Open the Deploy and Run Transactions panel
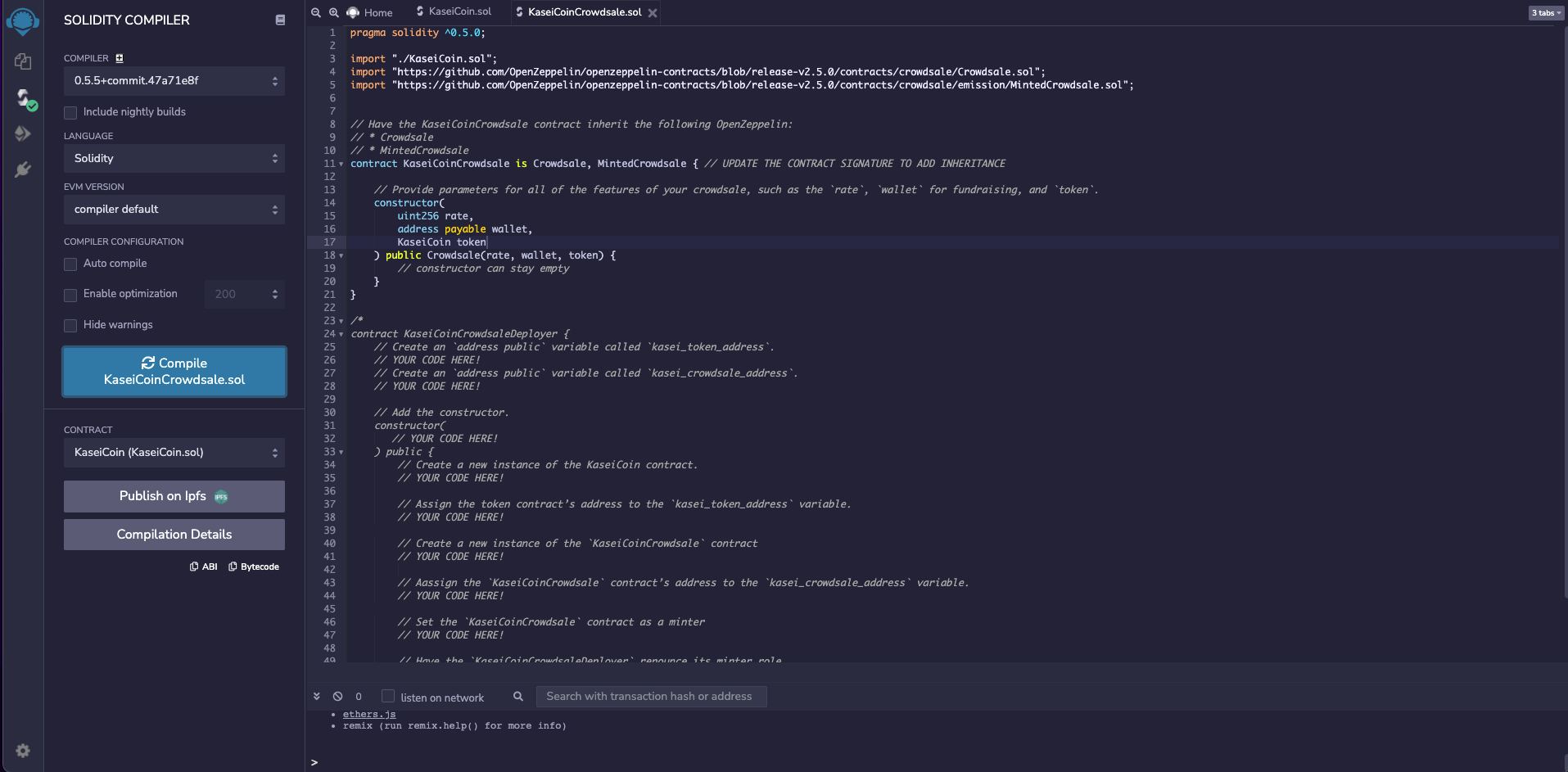This screenshot has width=1568, height=772. 22,133
